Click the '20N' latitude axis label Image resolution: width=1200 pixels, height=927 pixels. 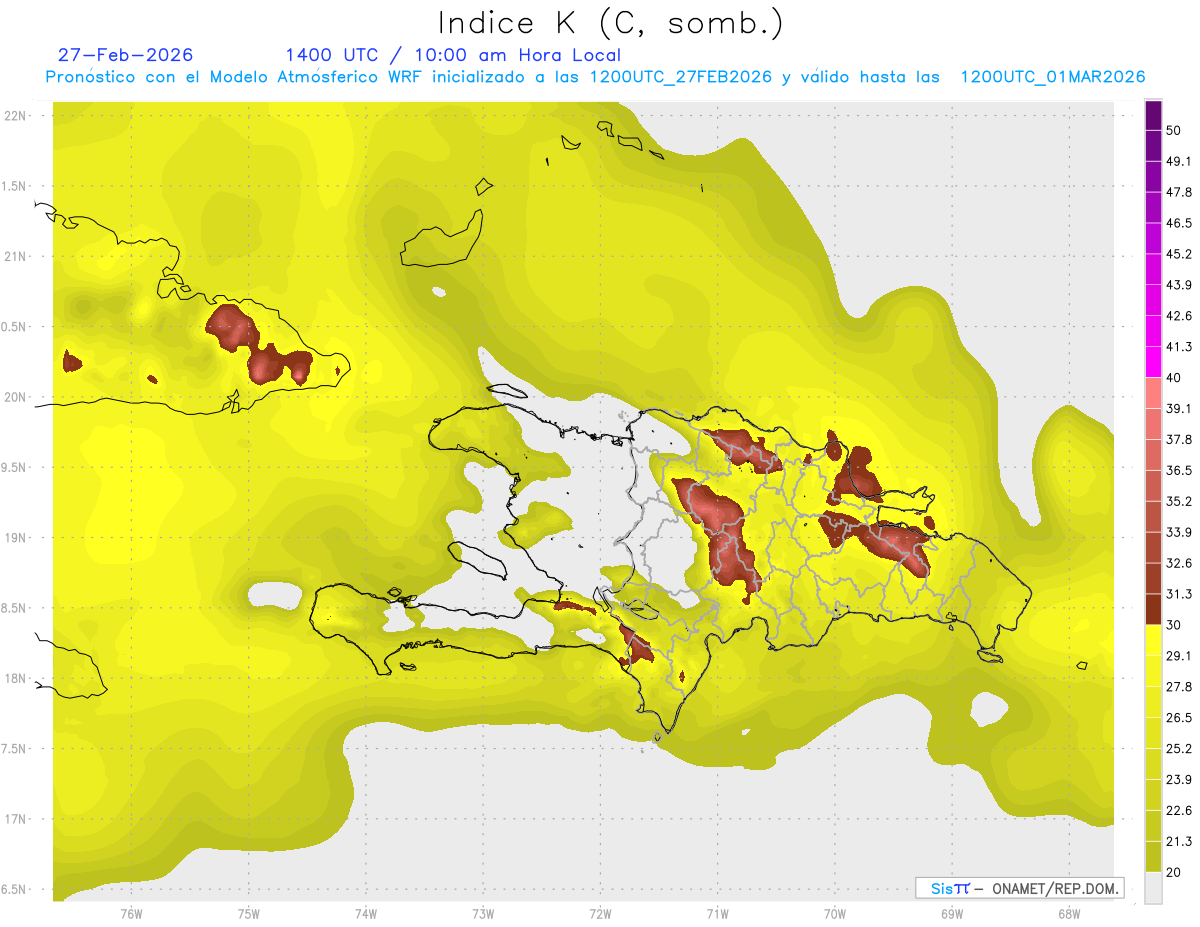pyautogui.click(x=16, y=397)
